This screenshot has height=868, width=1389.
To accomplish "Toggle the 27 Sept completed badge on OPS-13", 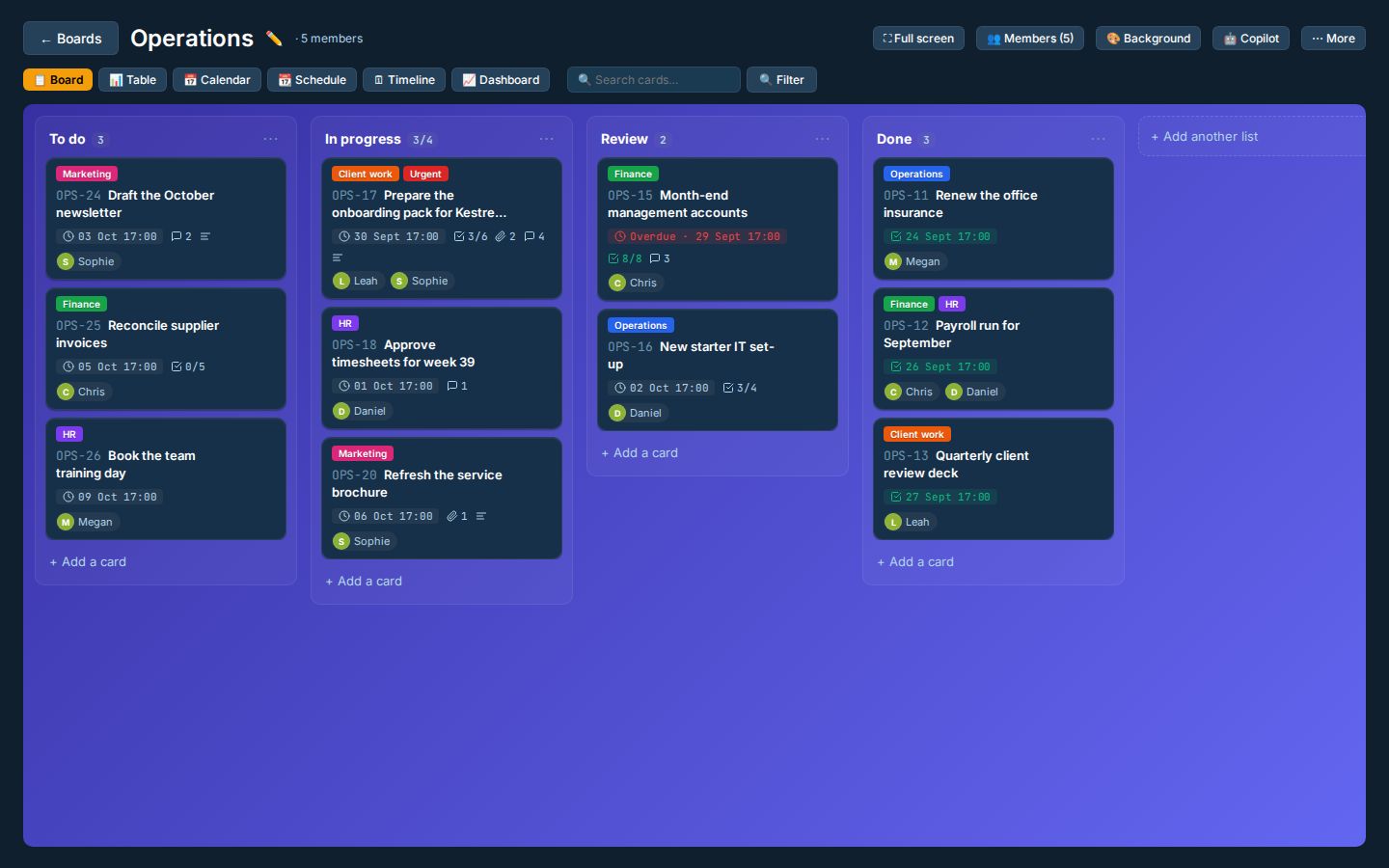I will click(x=940, y=497).
